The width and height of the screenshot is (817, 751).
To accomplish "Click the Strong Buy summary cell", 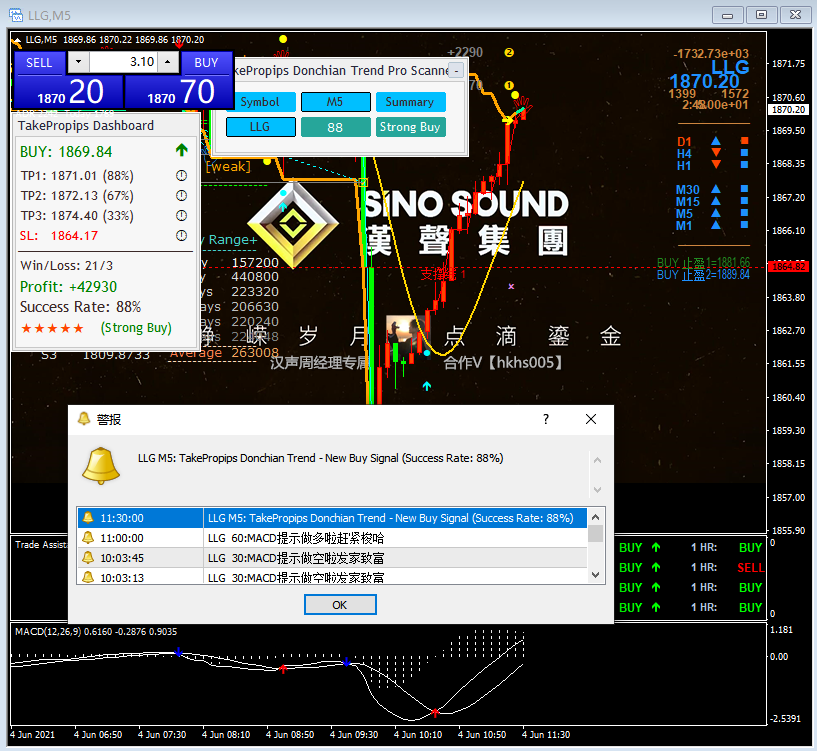I will (x=410, y=127).
